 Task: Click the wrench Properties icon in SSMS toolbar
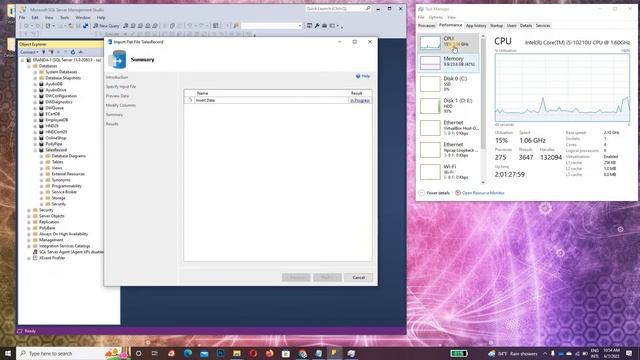[x=317, y=26]
